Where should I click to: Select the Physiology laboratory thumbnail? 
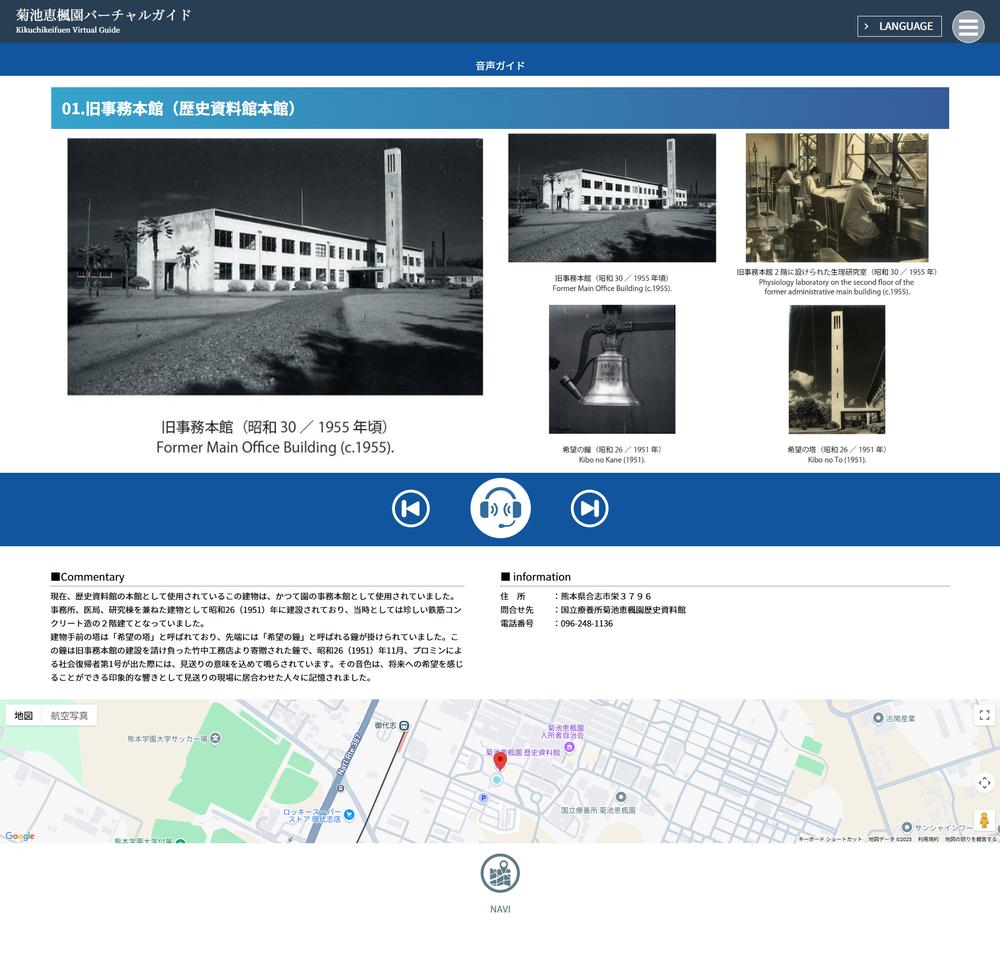837,197
